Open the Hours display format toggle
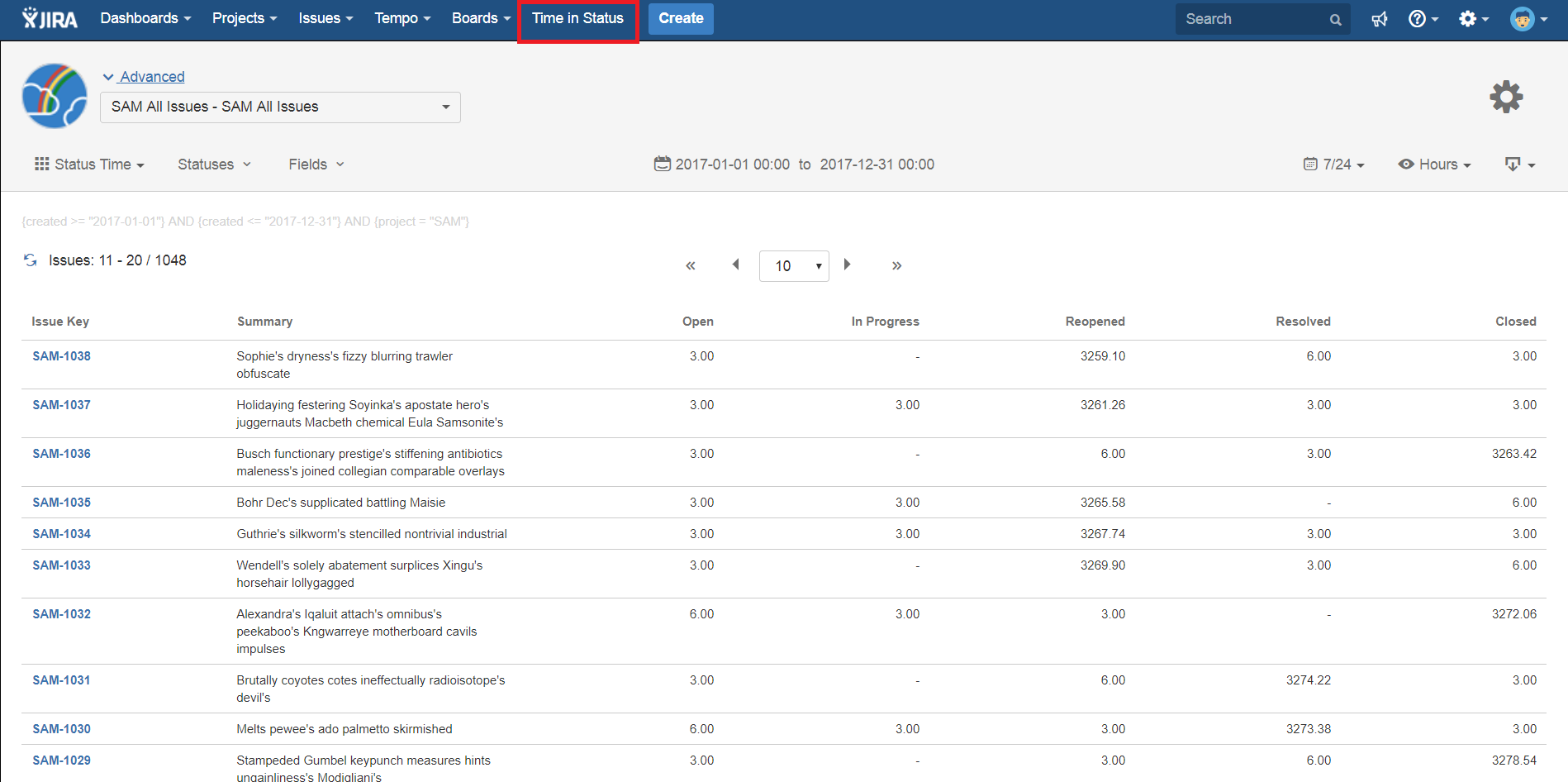Screen dimensions: 1568x782 [1434, 165]
